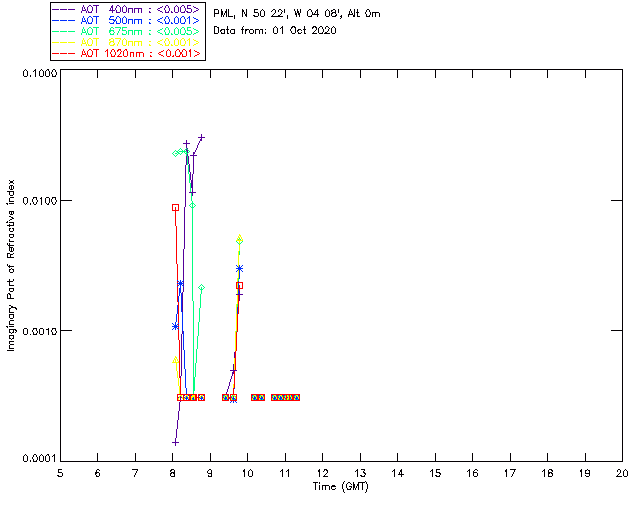The width and height of the screenshot is (640, 512).
Task: Click the AOT 400nm legend entry
Action: tap(127, 9)
